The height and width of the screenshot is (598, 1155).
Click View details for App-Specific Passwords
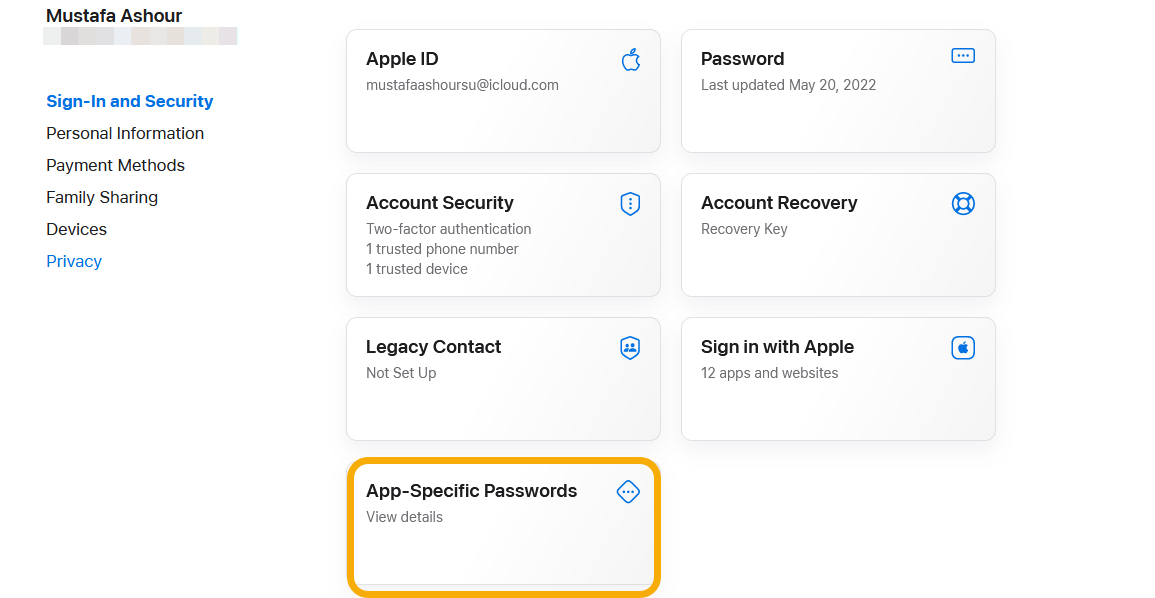coord(404,517)
